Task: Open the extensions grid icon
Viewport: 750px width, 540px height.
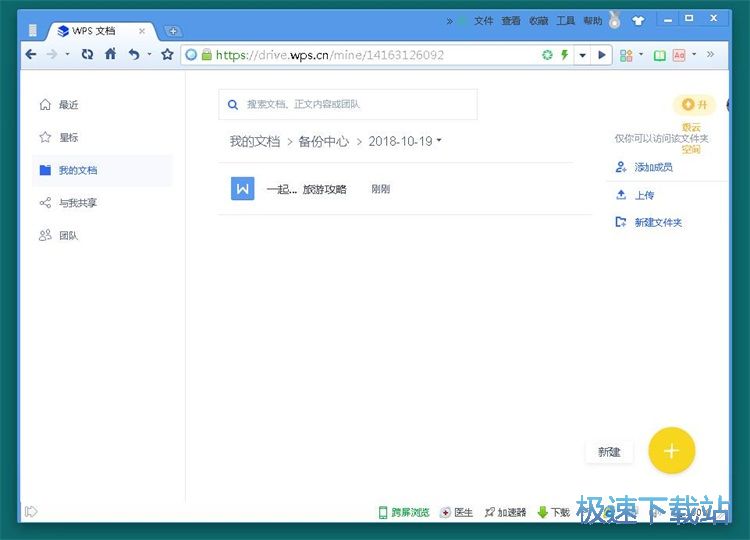Action: [626, 55]
